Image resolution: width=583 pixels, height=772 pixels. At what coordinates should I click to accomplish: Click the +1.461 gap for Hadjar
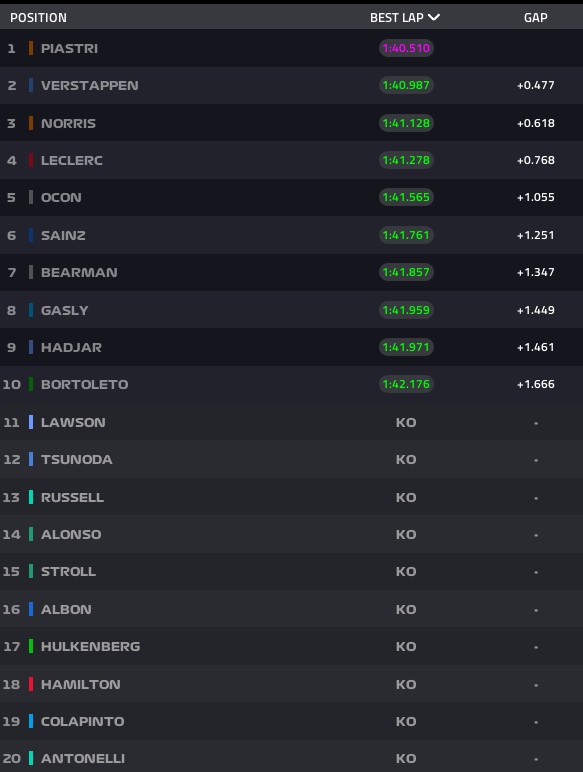(535, 347)
